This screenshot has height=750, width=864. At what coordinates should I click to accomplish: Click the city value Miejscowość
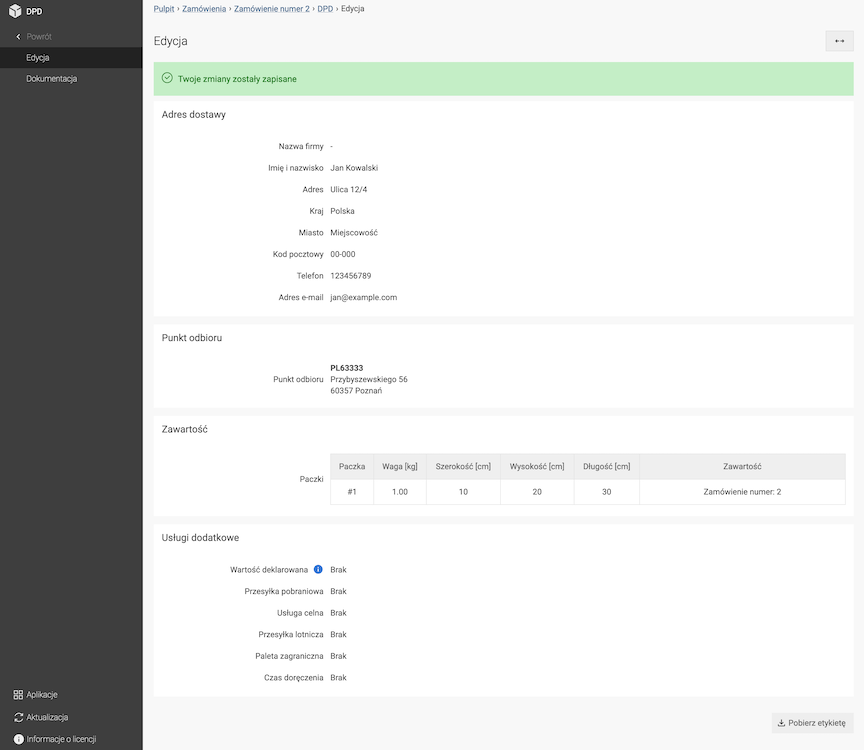354,233
